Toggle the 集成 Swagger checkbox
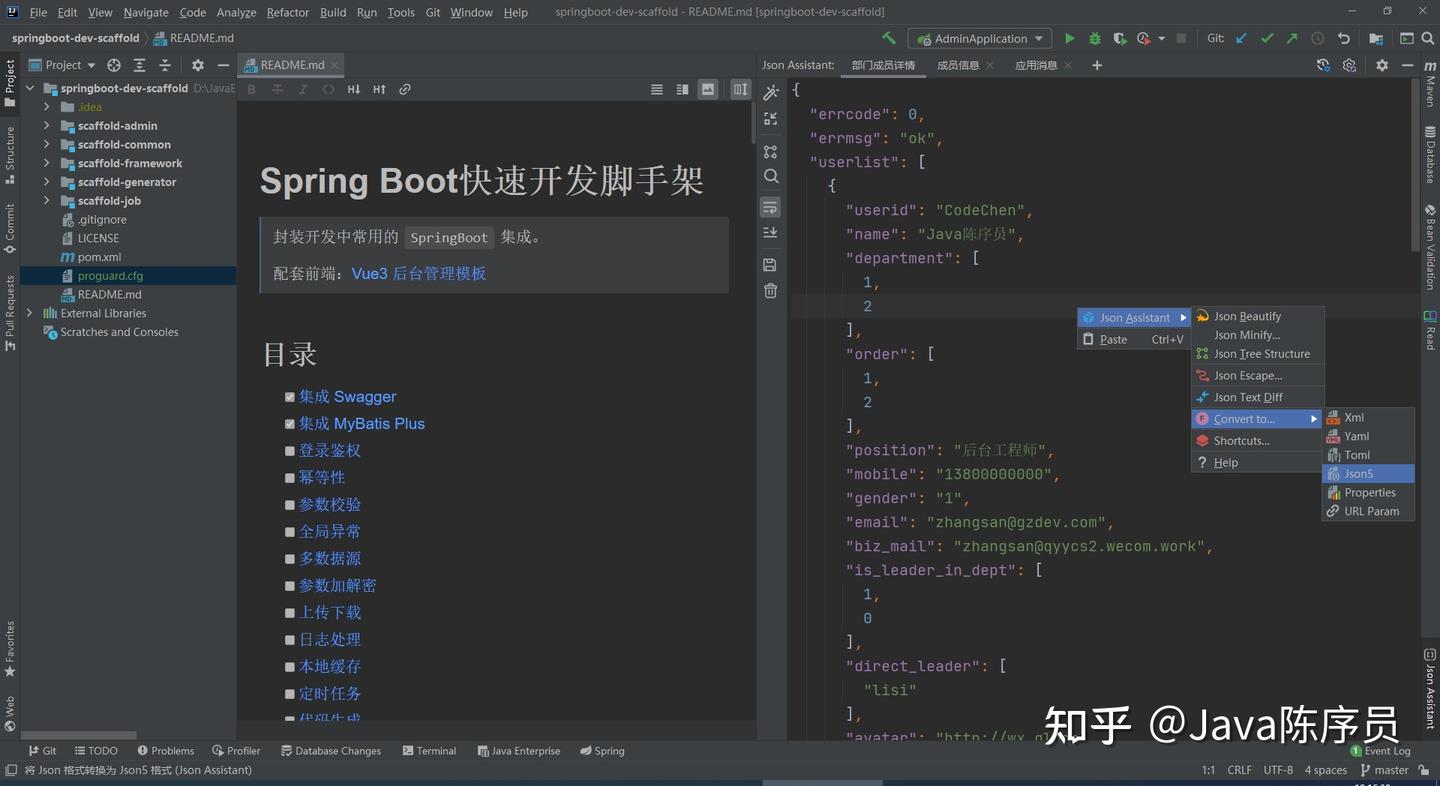This screenshot has height=786, width=1440. point(289,397)
